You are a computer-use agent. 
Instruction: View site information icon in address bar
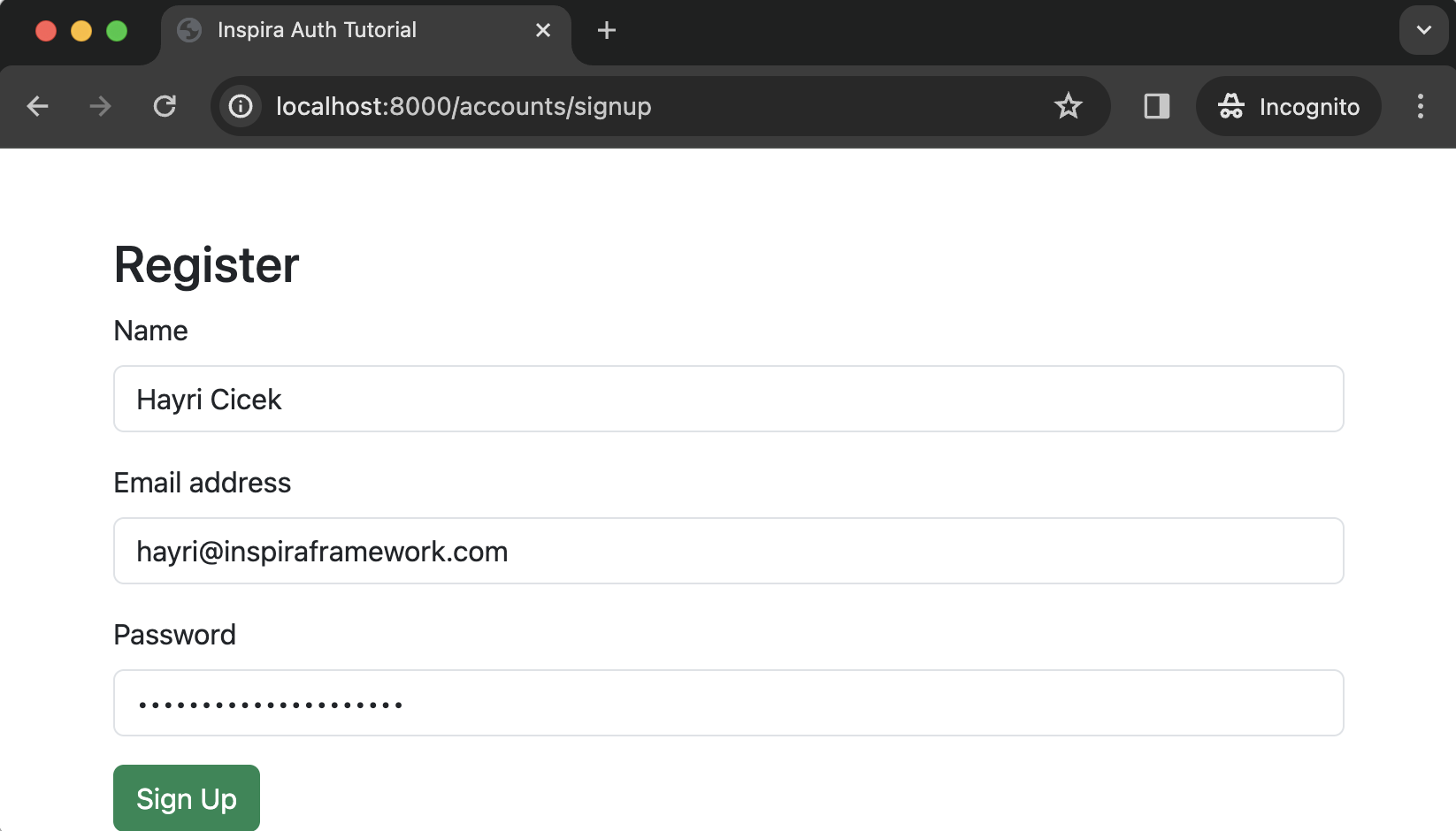(241, 107)
